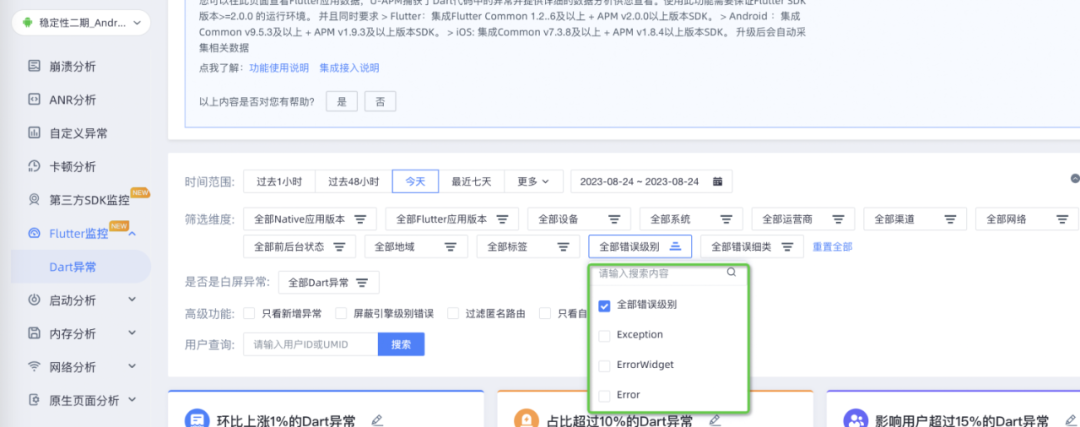Click the 自定义异常 chart icon

[34, 133]
